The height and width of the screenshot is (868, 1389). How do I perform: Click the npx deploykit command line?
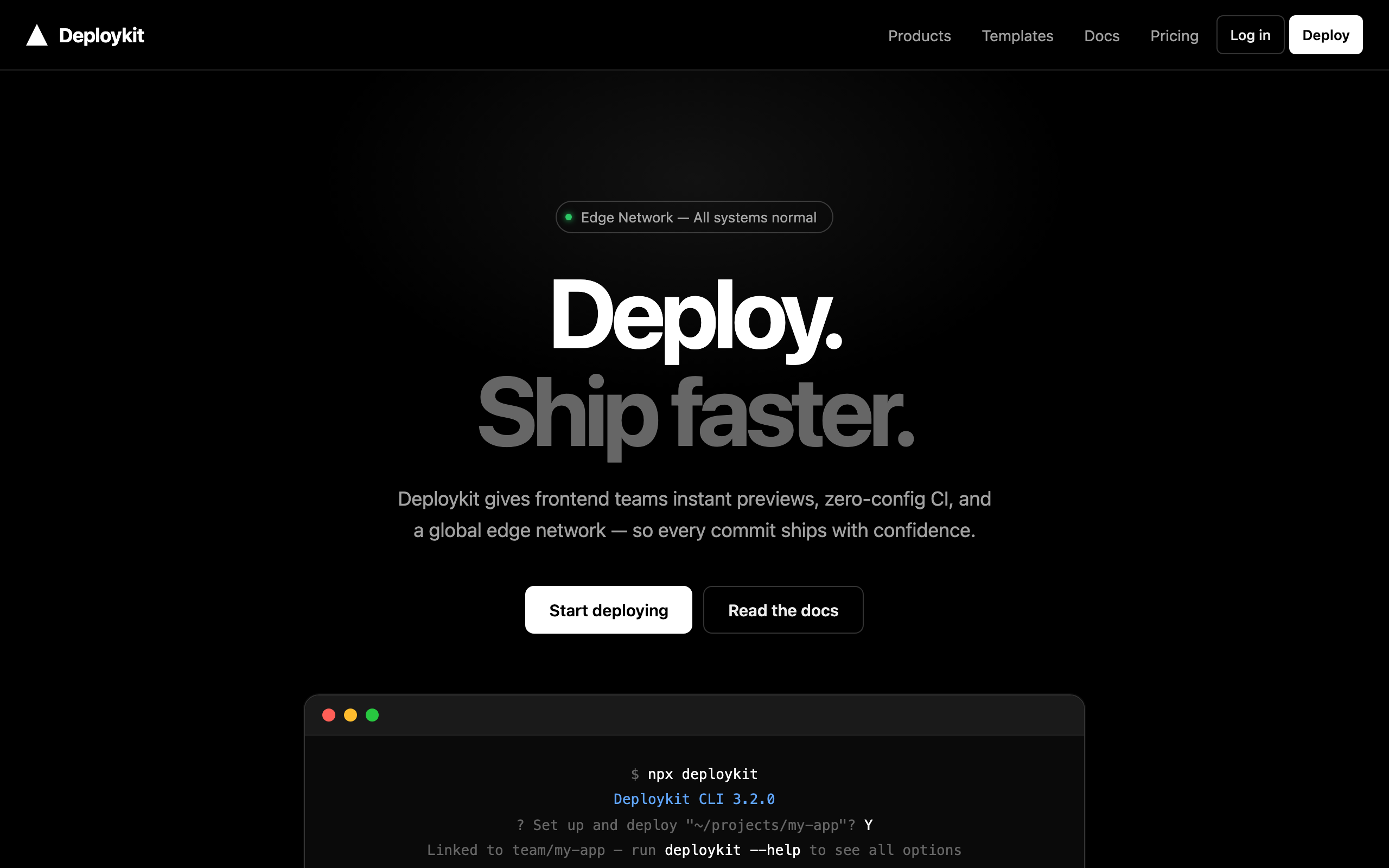pyautogui.click(x=694, y=774)
